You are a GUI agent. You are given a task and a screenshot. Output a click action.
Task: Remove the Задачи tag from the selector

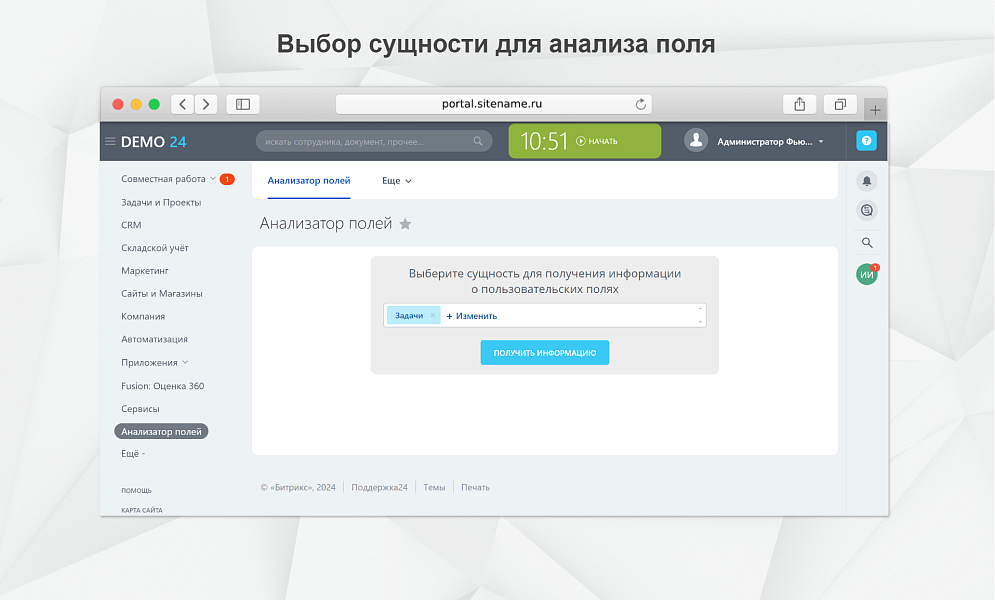(432, 315)
